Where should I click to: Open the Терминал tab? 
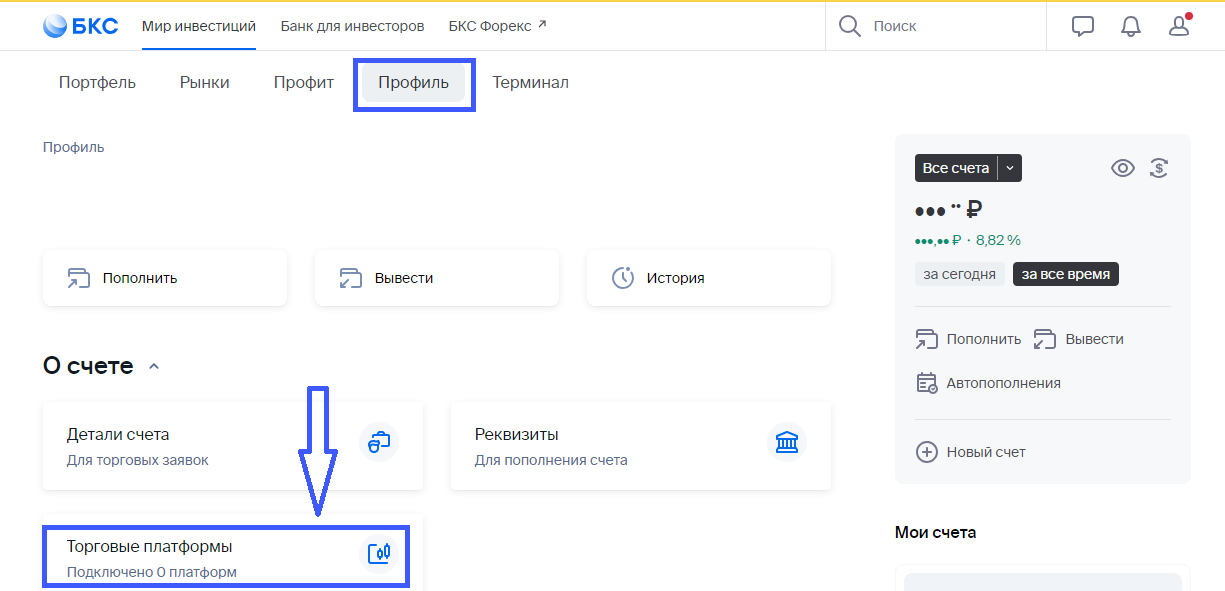pos(530,83)
